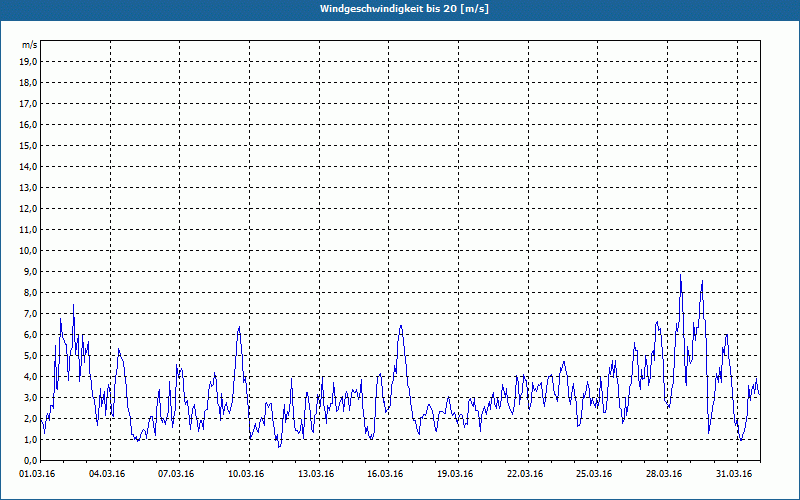
Task: Click the date label '13.03.16'
Action: [316, 474]
